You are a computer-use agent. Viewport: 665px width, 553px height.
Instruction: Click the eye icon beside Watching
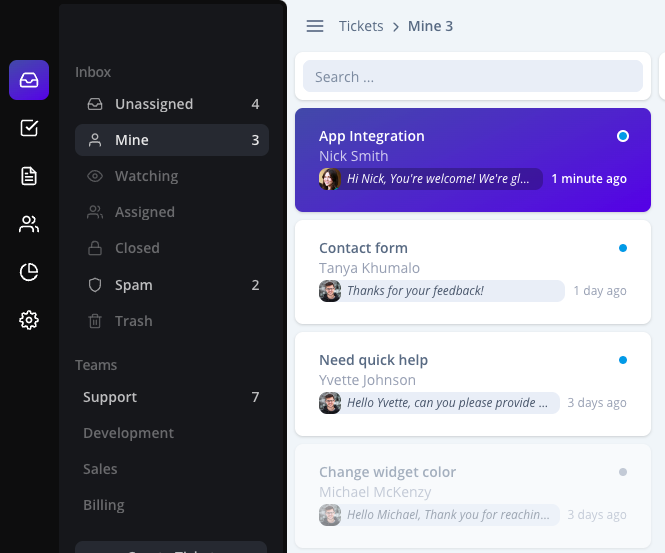tap(95, 176)
